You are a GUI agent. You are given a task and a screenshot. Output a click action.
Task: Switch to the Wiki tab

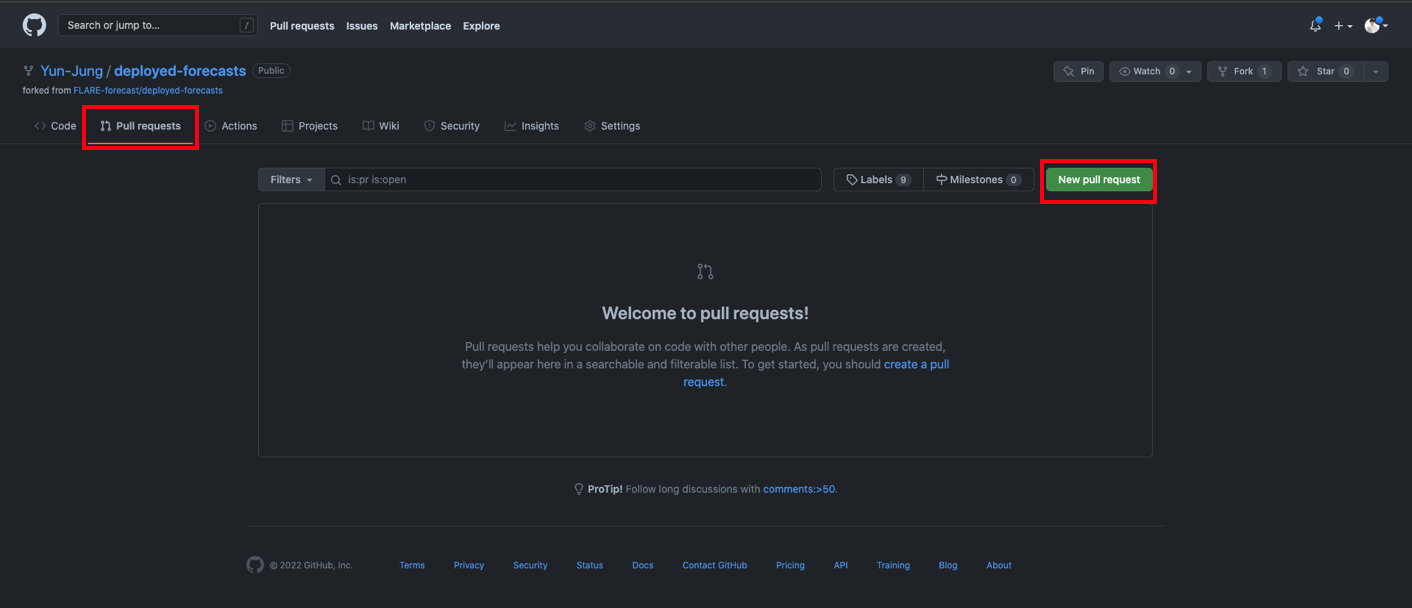(x=381, y=126)
